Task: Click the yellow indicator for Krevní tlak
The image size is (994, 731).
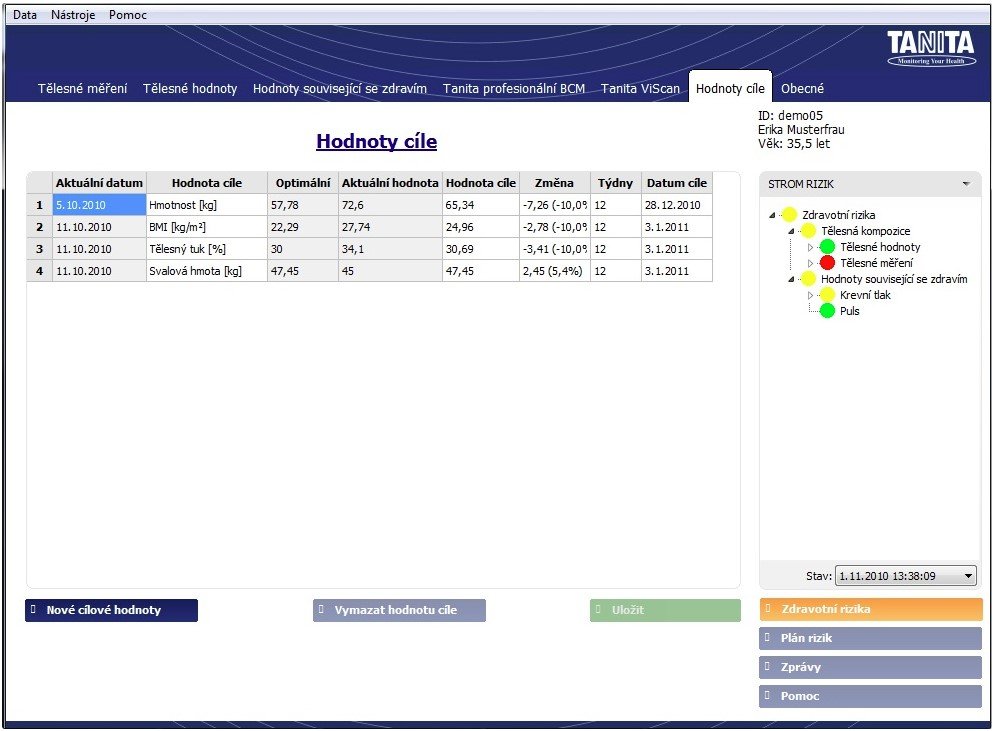Action: pos(827,295)
